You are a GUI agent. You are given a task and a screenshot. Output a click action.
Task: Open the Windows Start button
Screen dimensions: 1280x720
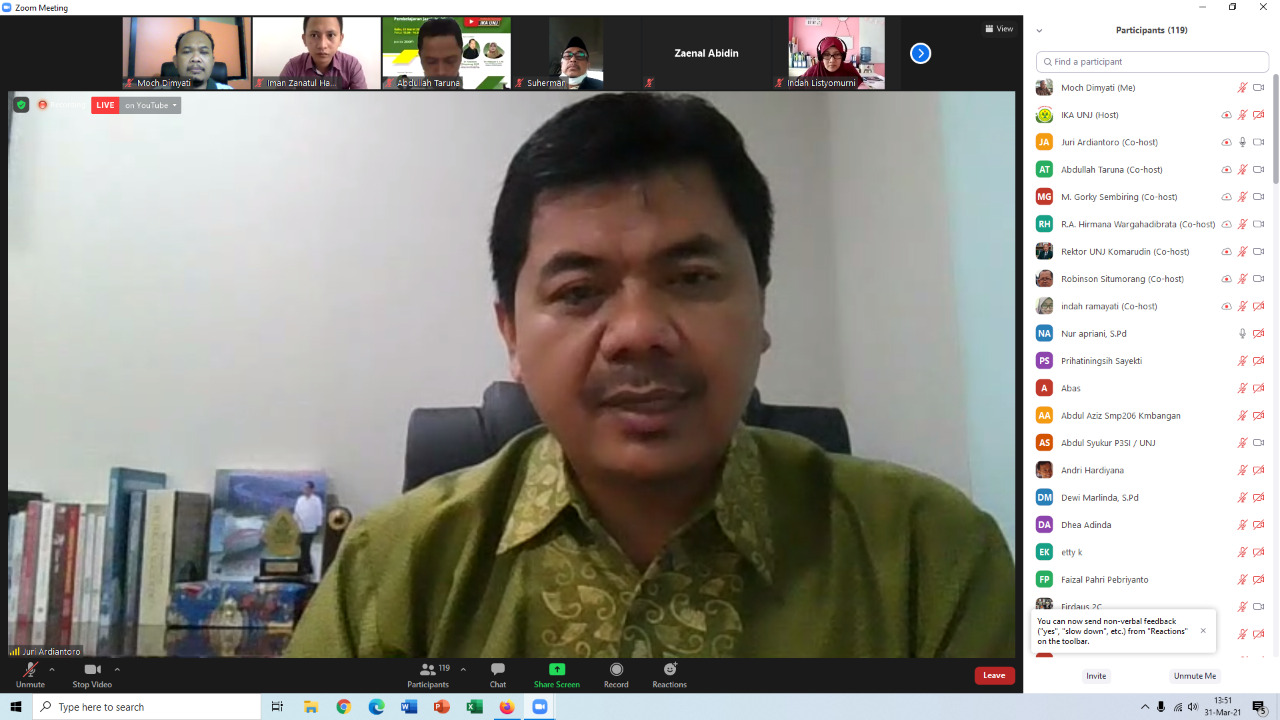pyautogui.click(x=16, y=707)
